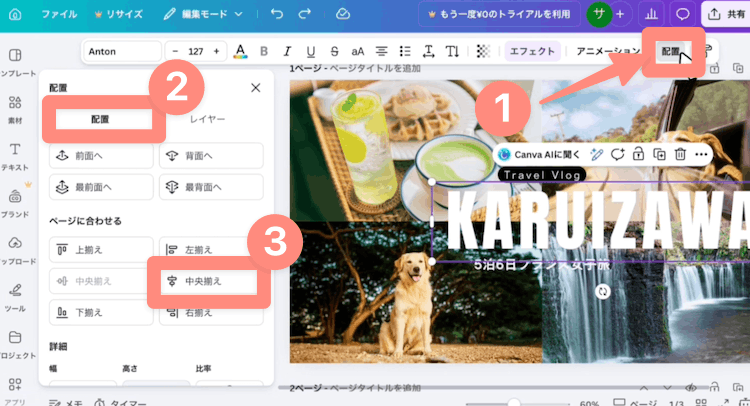Open the comments speech bubble icon
750x406 pixels.
682,14
